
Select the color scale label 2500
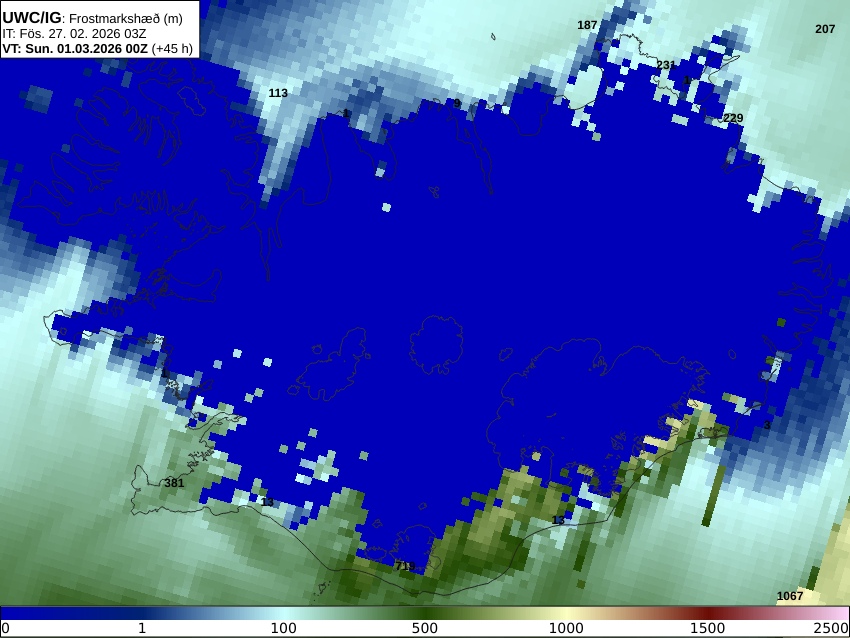point(832,629)
